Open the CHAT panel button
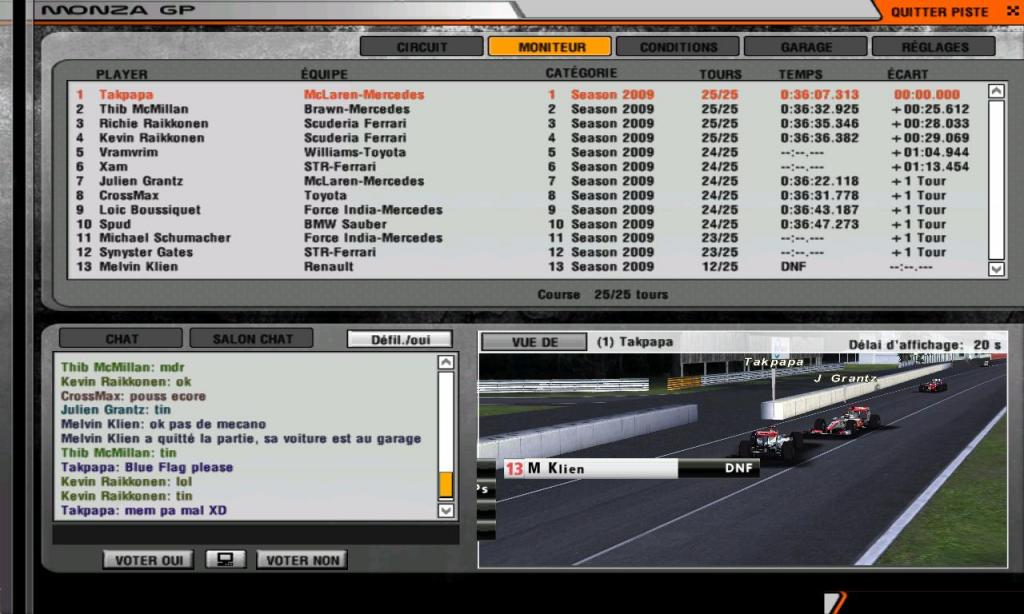1024x614 pixels. (x=121, y=338)
